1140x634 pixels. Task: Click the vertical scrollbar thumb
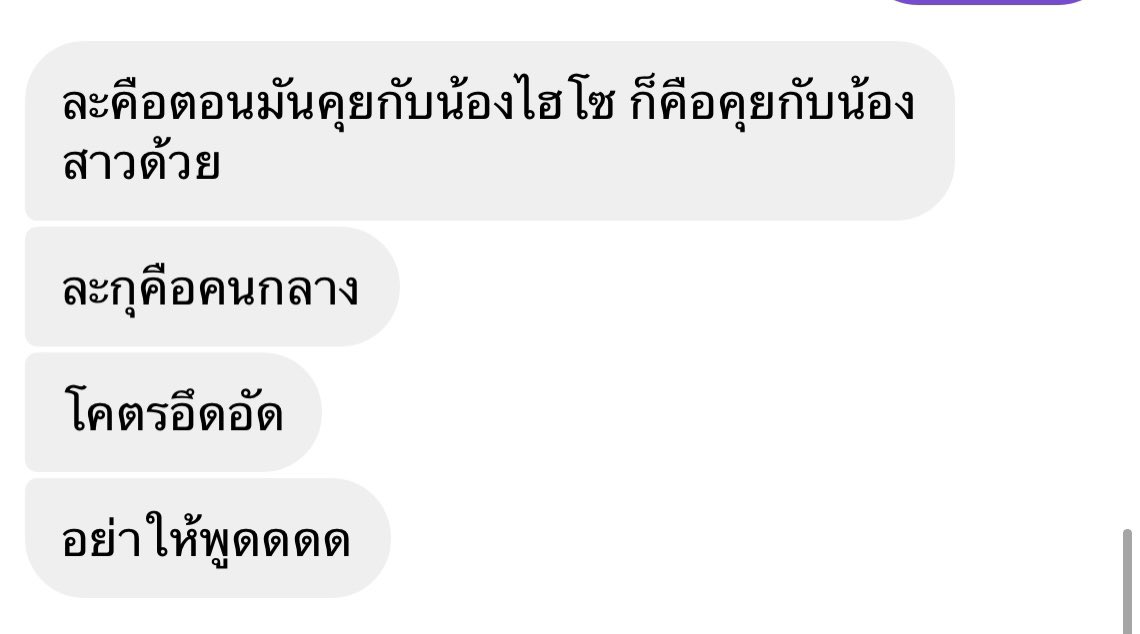(x=1127, y=582)
